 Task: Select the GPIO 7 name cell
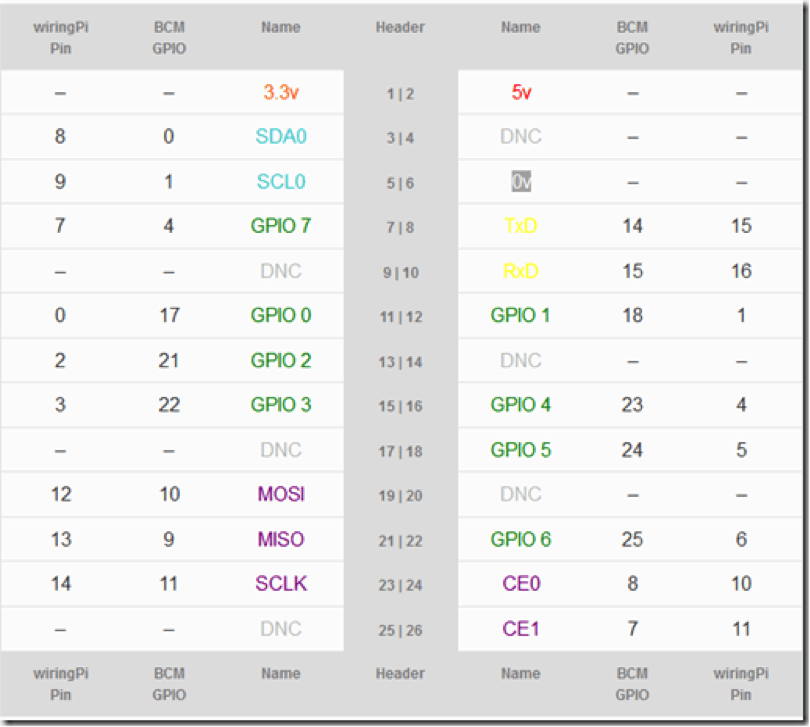click(281, 226)
